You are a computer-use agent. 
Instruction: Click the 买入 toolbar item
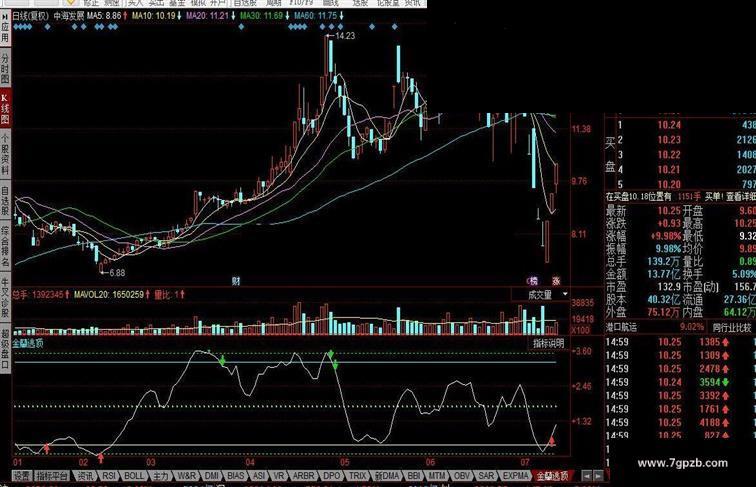click(x=136, y=3)
